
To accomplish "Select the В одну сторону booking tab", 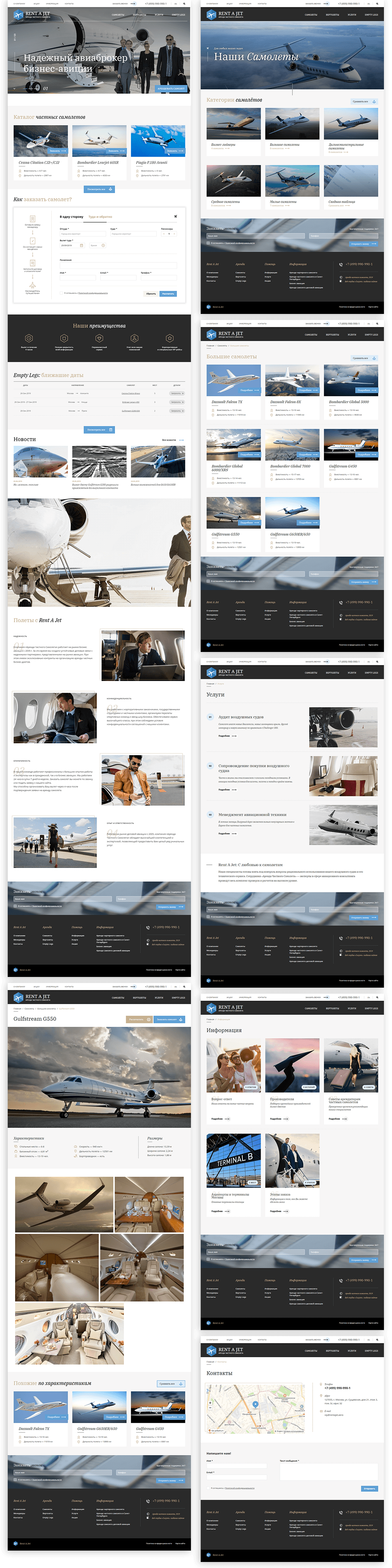I will [71, 217].
